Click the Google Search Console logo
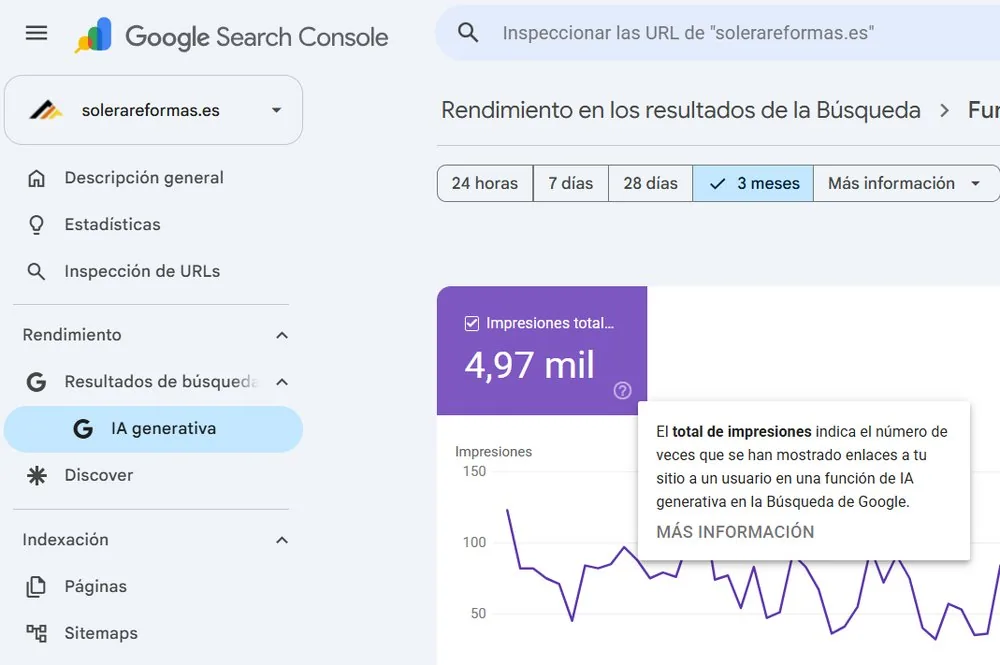1000x665 pixels. click(232, 36)
